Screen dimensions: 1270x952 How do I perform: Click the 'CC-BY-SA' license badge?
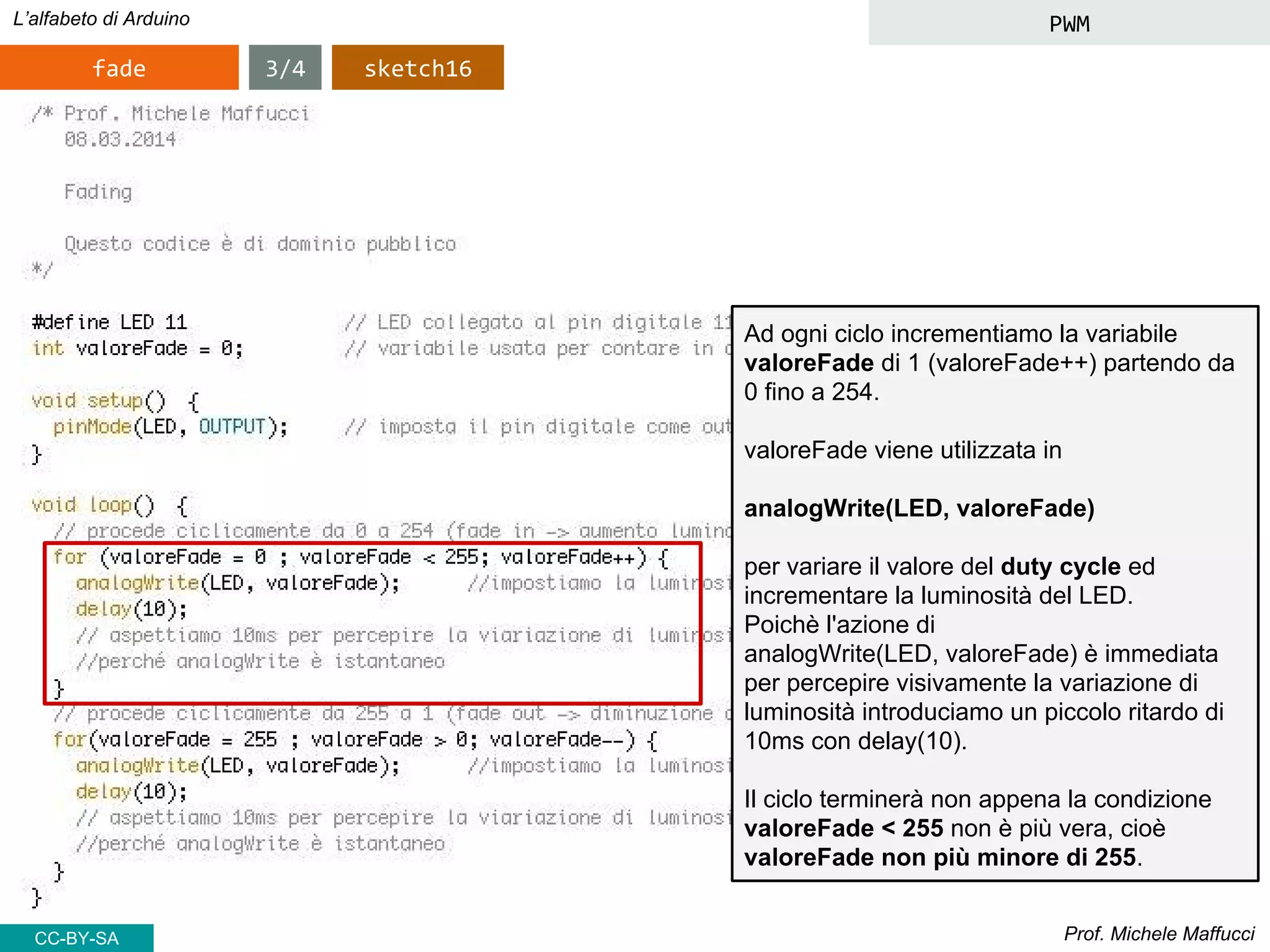(76, 938)
